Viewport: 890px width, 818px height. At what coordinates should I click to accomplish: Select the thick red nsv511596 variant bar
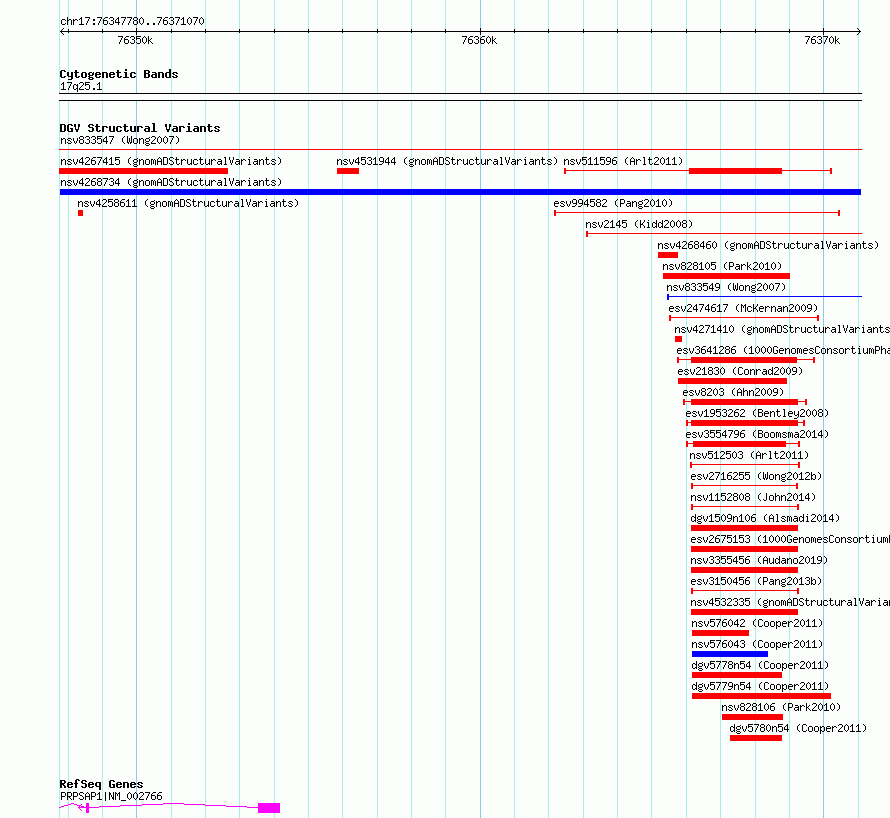point(735,171)
